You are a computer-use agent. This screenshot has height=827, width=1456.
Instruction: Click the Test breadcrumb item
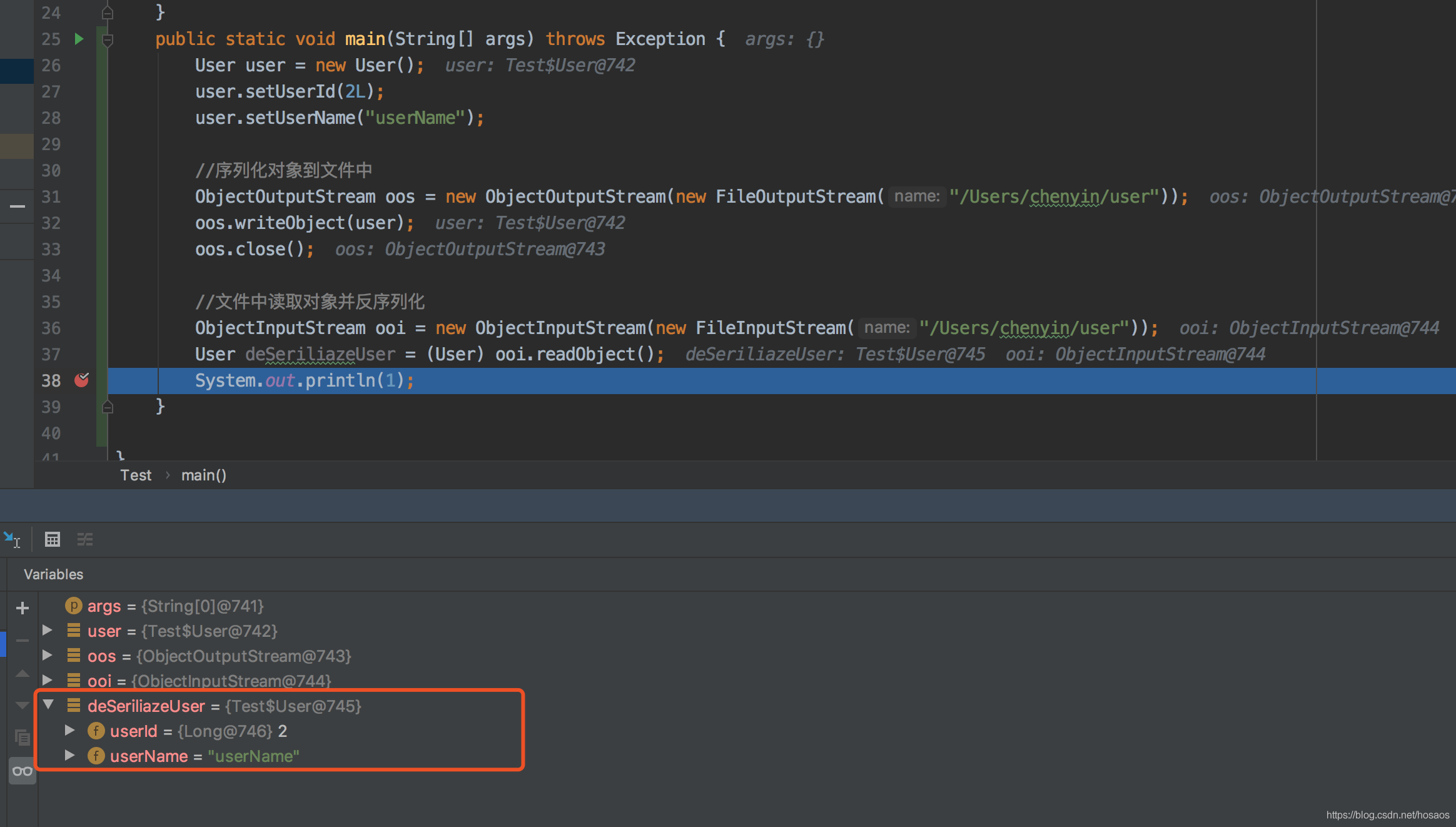tap(136, 475)
